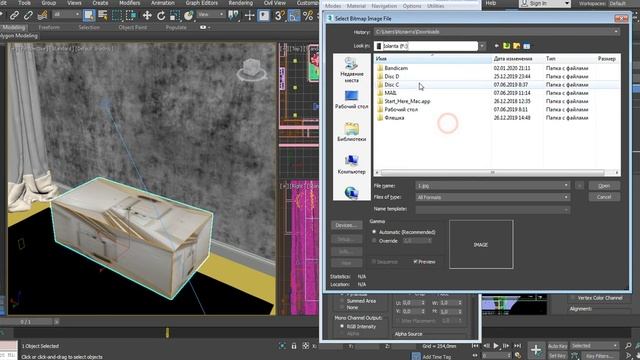Click the Devices... button

point(346,225)
